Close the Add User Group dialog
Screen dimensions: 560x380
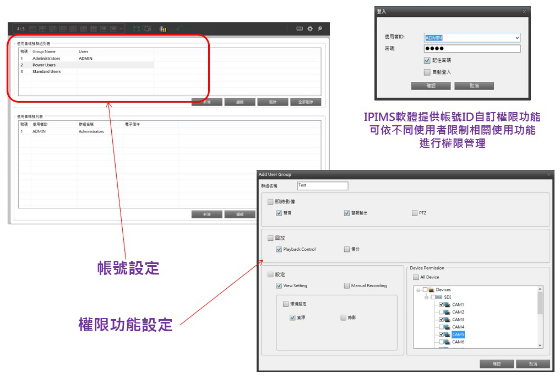(549, 174)
